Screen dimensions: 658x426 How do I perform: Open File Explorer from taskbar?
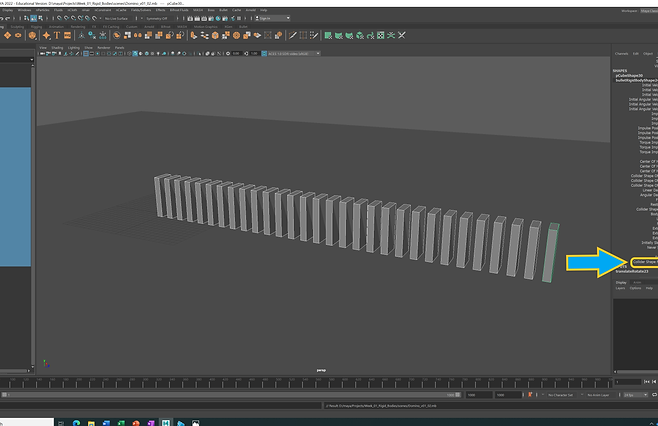click(91, 423)
